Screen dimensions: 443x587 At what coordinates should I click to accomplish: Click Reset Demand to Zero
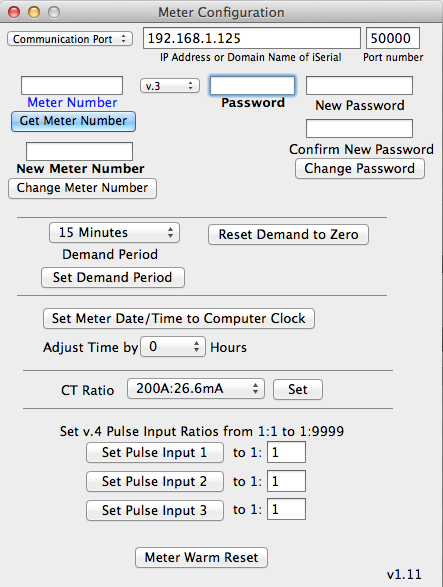(x=288, y=234)
